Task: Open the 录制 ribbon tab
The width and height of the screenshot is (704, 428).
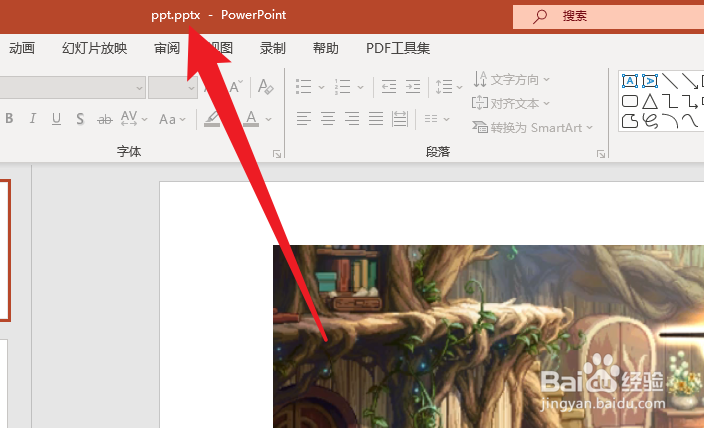Action: (x=273, y=48)
